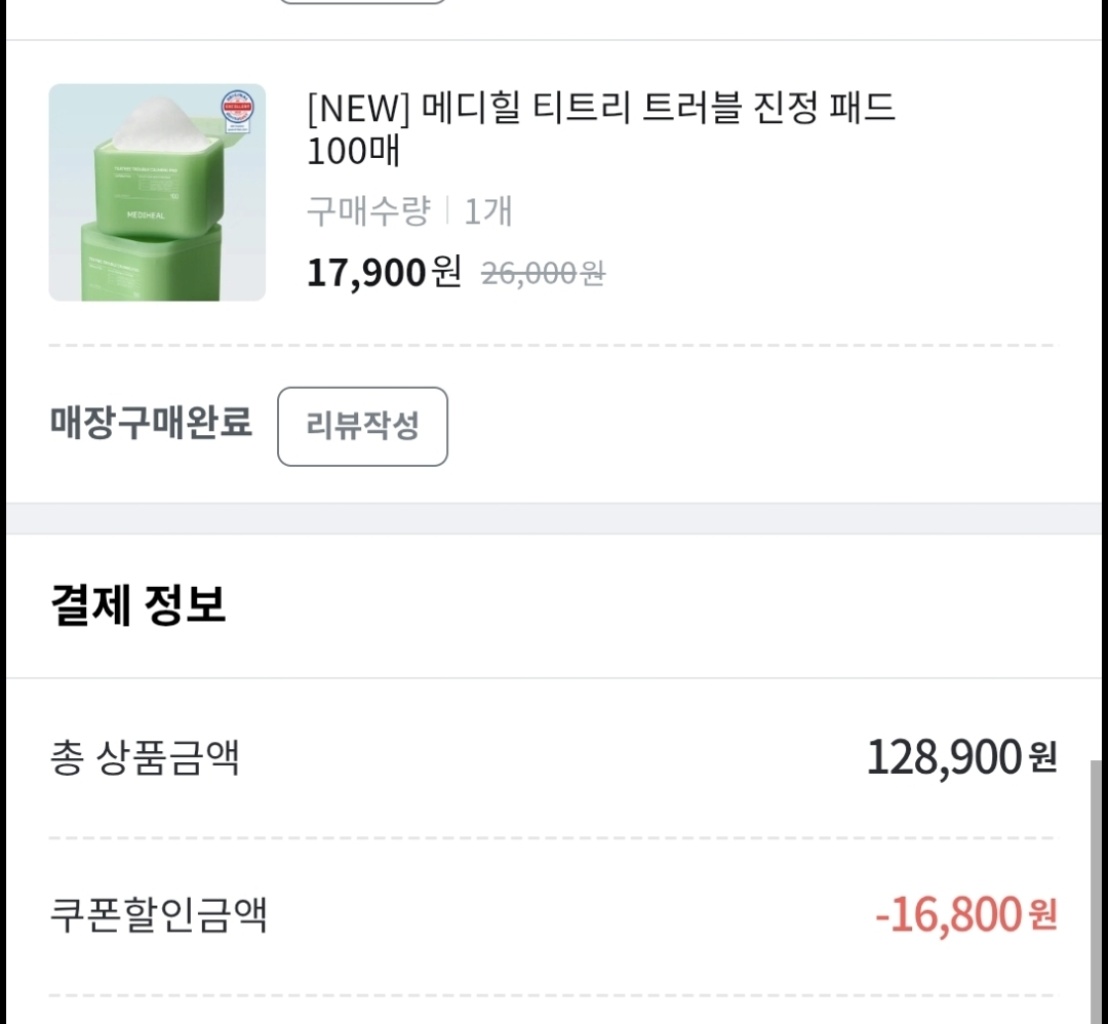
Task: Click the vertical scrollbar on the right edge
Action: point(1097,890)
